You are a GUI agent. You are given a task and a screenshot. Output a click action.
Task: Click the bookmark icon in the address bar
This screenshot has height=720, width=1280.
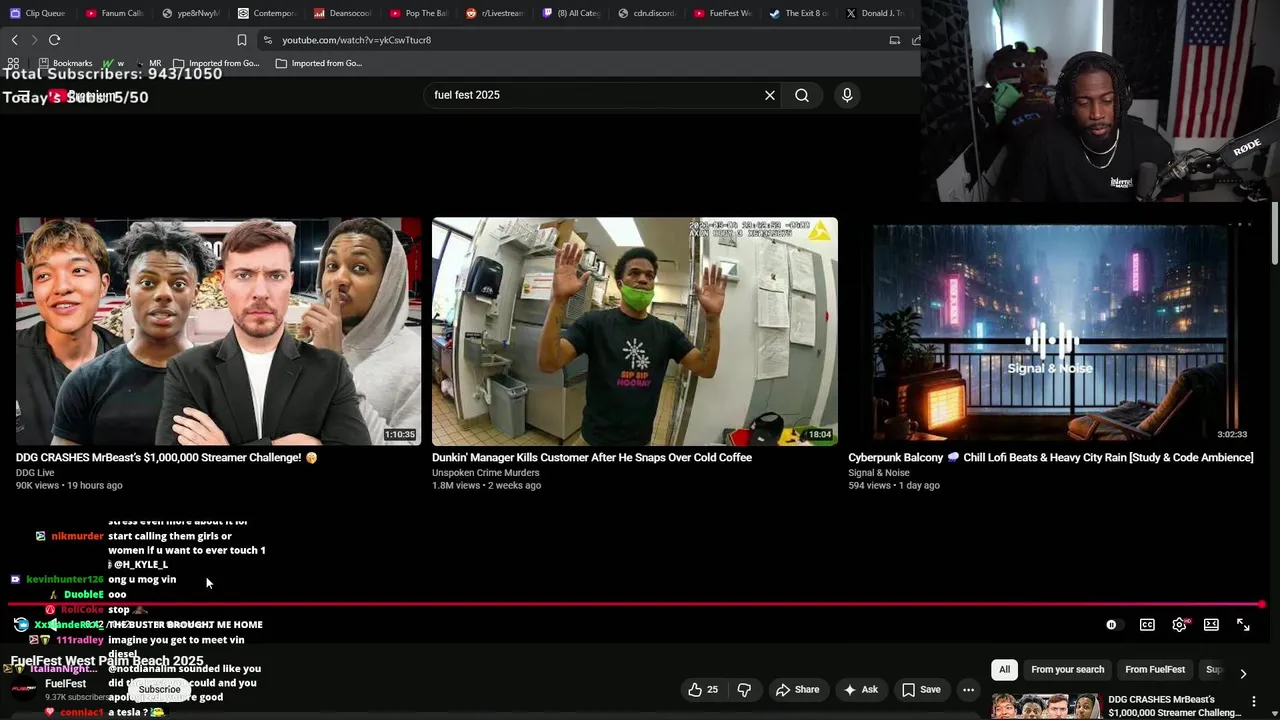click(242, 40)
